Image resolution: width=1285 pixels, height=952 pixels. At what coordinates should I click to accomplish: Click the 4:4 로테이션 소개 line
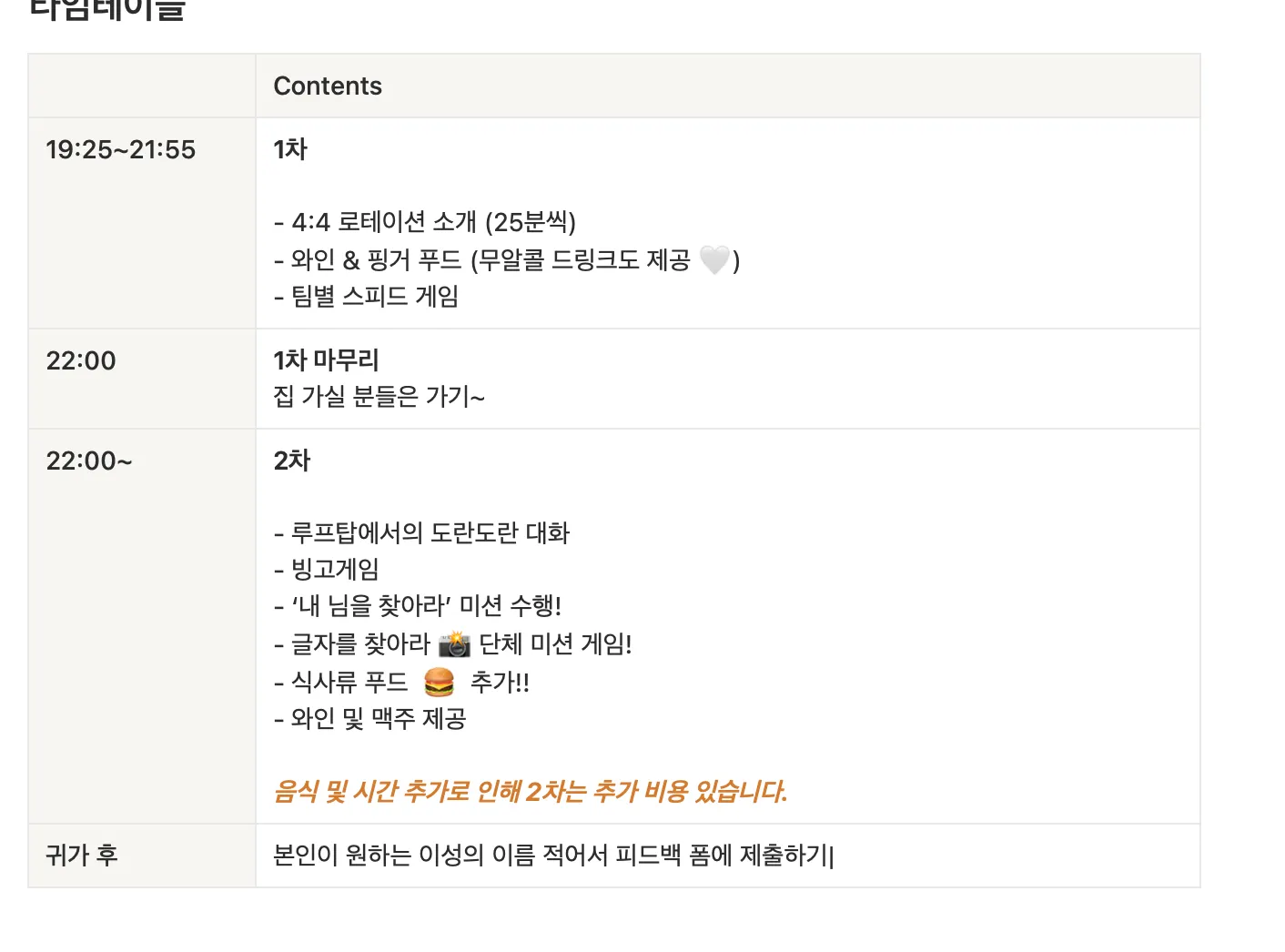[x=424, y=222]
